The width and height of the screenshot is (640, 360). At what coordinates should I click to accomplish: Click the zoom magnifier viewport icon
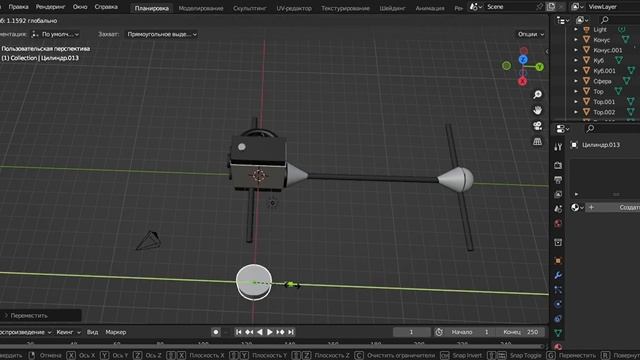[x=538, y=95]
